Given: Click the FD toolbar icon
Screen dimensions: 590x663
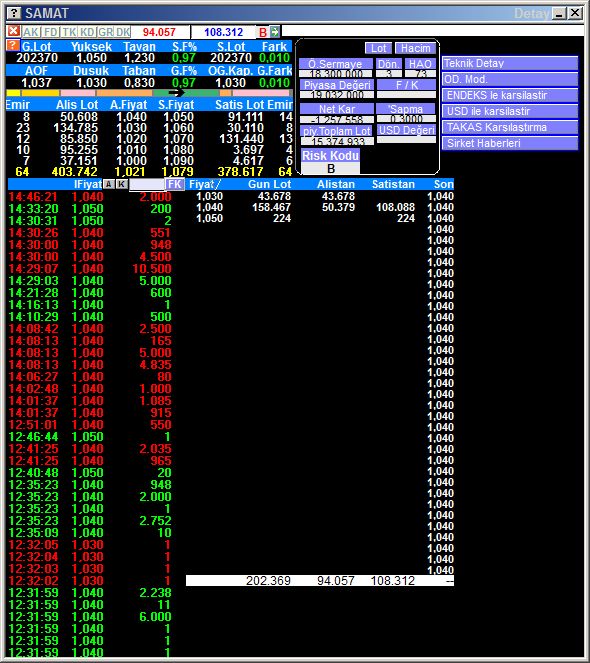Looking at the screenshot, I should 50,32.
